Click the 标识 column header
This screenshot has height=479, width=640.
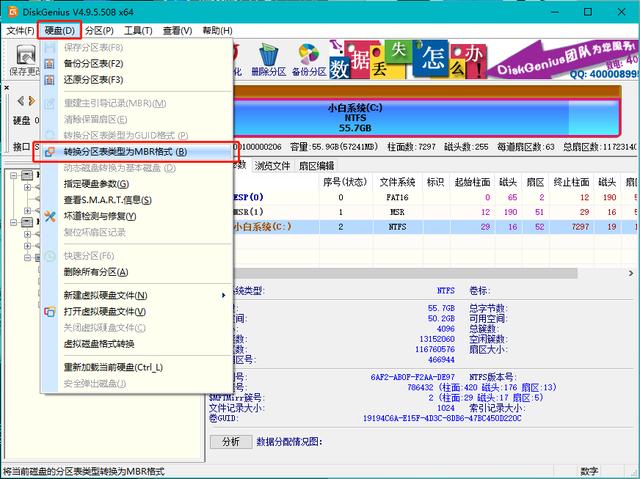click(436, 182)
